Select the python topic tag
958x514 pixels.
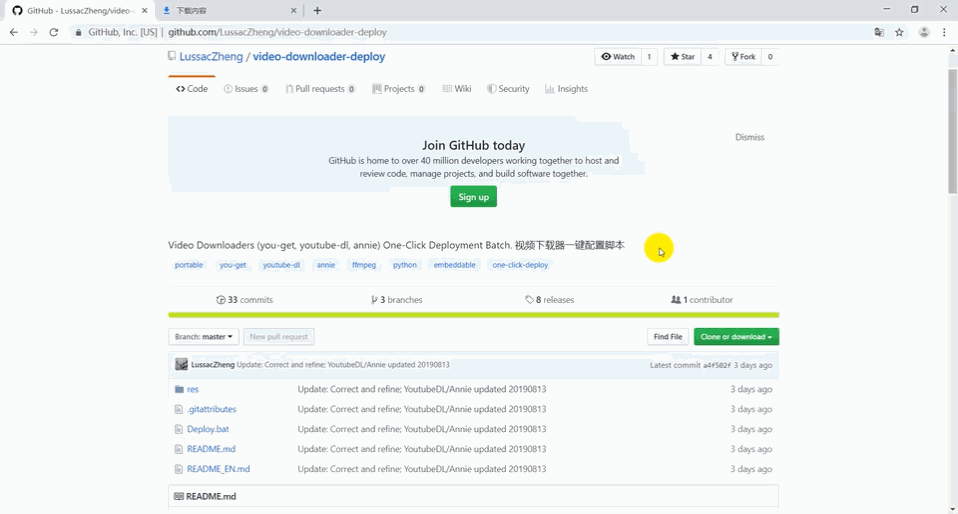[405, 265]
